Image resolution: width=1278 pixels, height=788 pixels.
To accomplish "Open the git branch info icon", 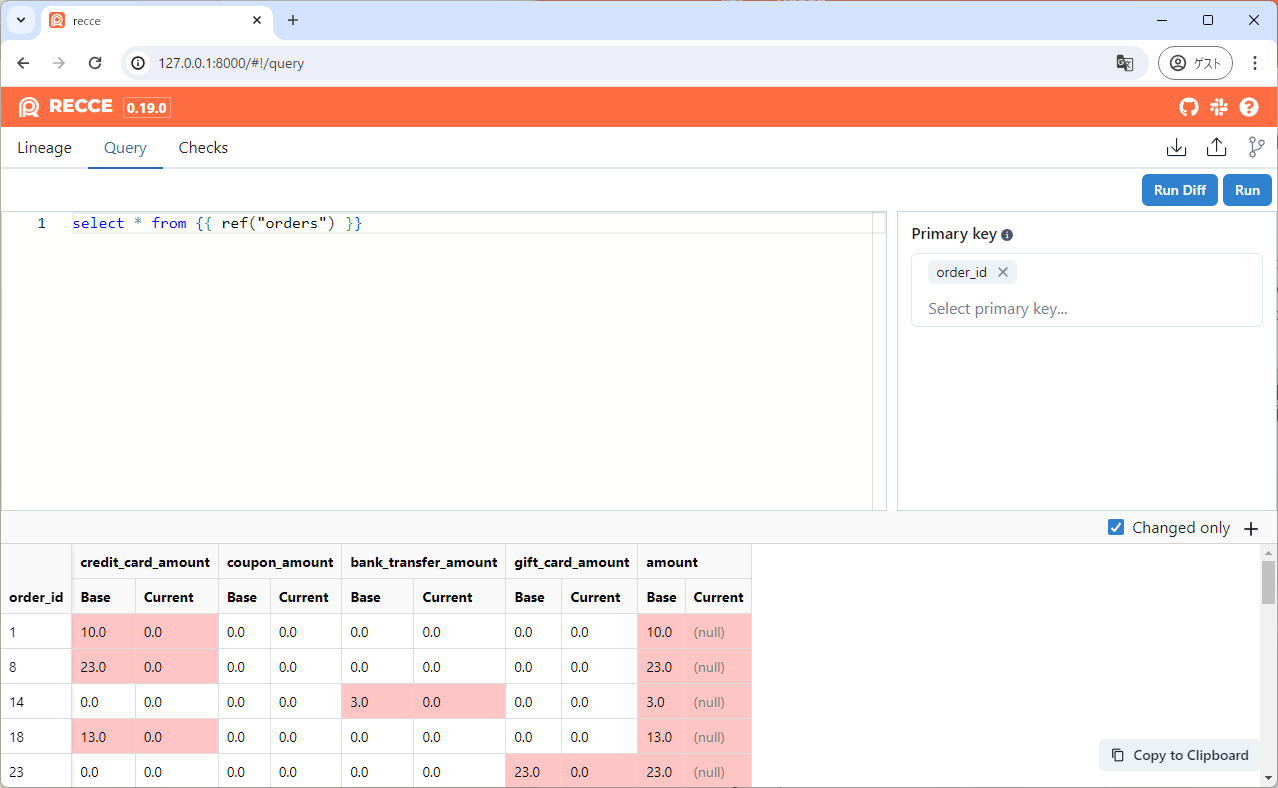I will click(x=1256, y=148).
